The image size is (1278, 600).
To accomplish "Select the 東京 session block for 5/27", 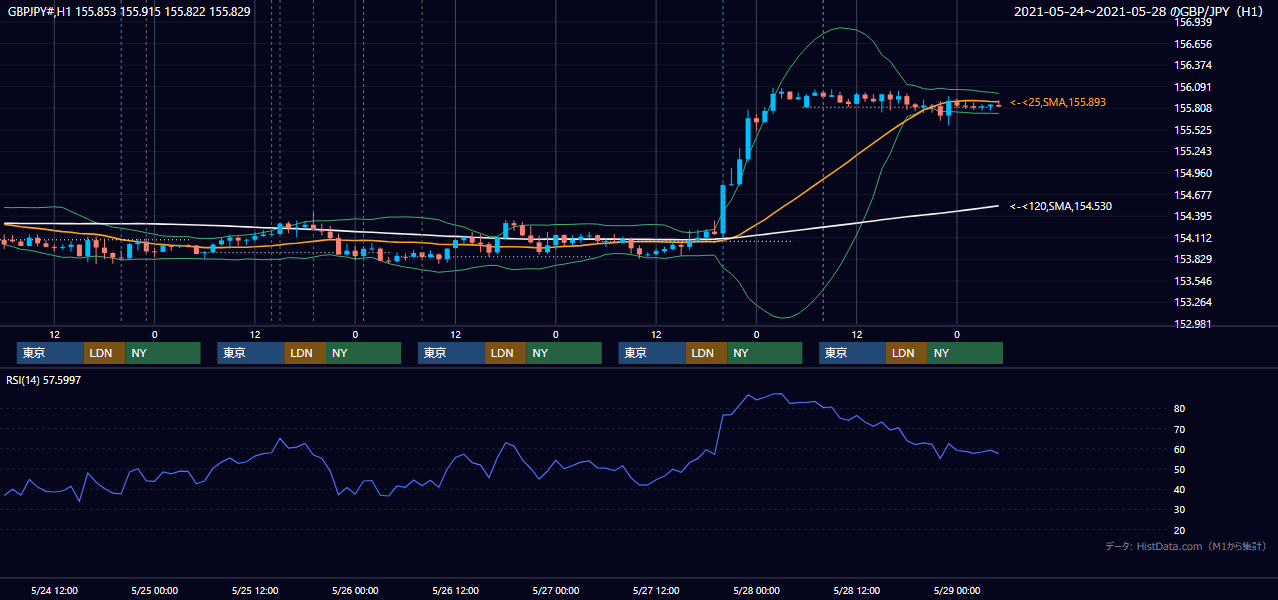I will click(x=652, y=353).
